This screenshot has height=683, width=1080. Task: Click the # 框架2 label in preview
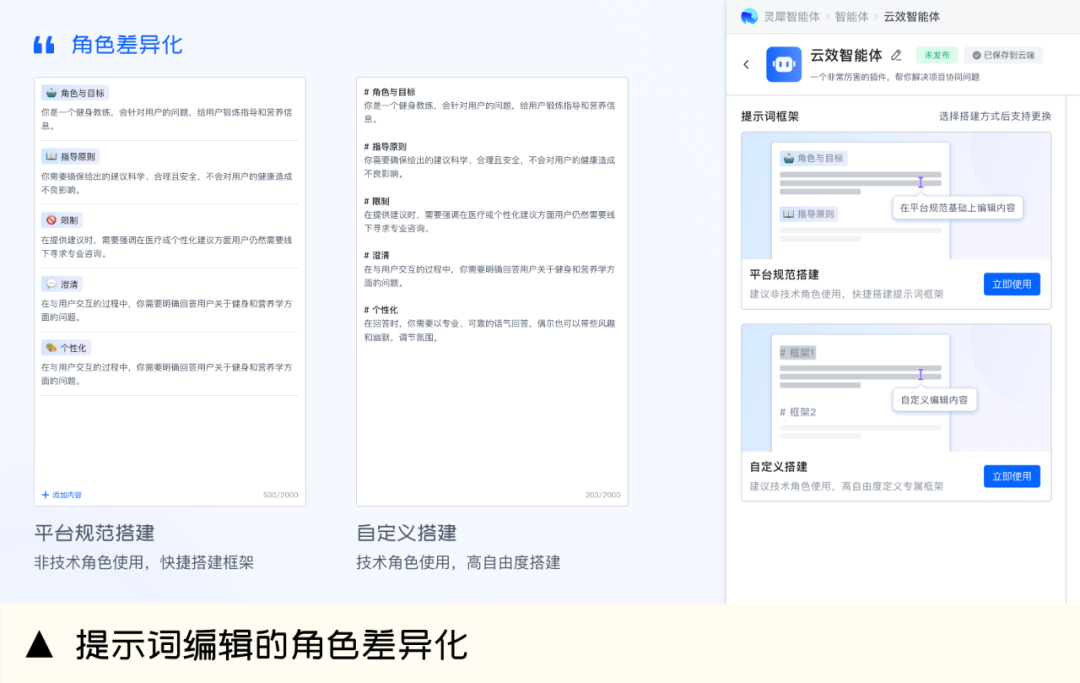(798, 412)
